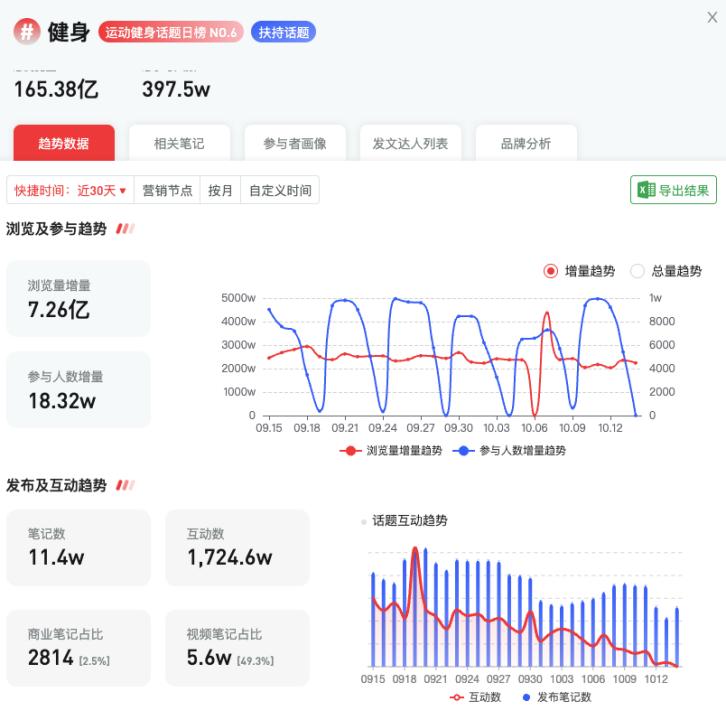Switch to the 参与者画像 tab

[295, 143]
